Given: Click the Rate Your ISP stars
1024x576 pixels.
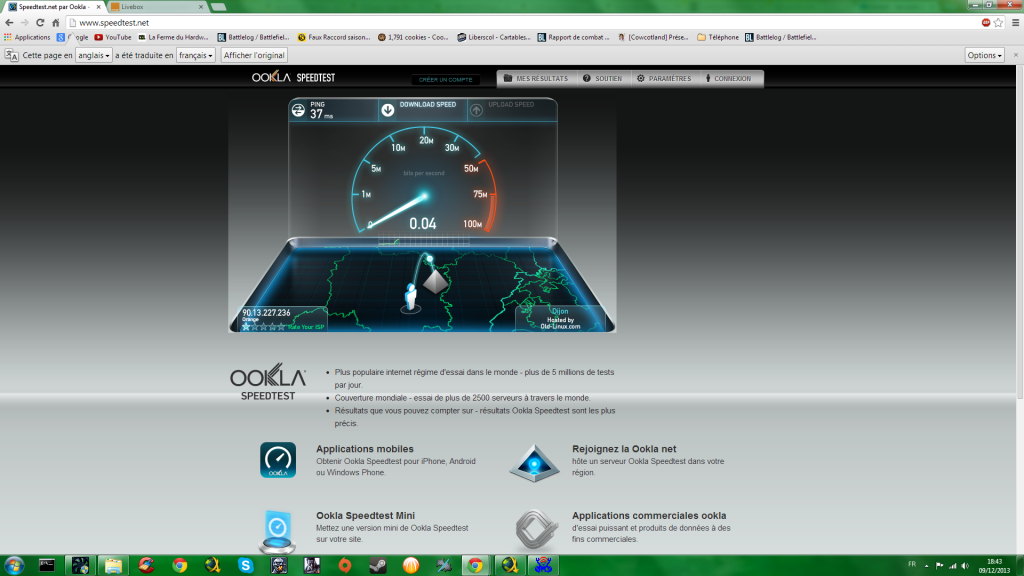Looking at the screenshot, I should [264, 327].
